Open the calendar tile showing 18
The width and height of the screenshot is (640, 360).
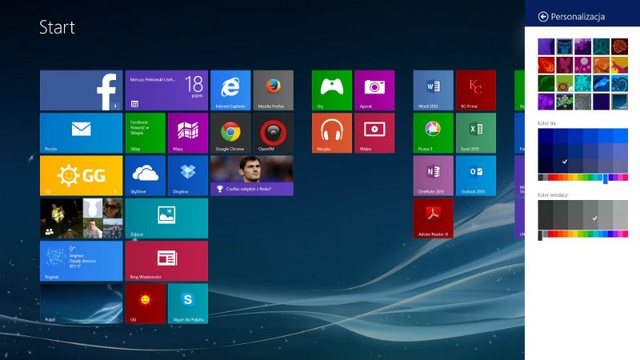click(x=167, y=90)
